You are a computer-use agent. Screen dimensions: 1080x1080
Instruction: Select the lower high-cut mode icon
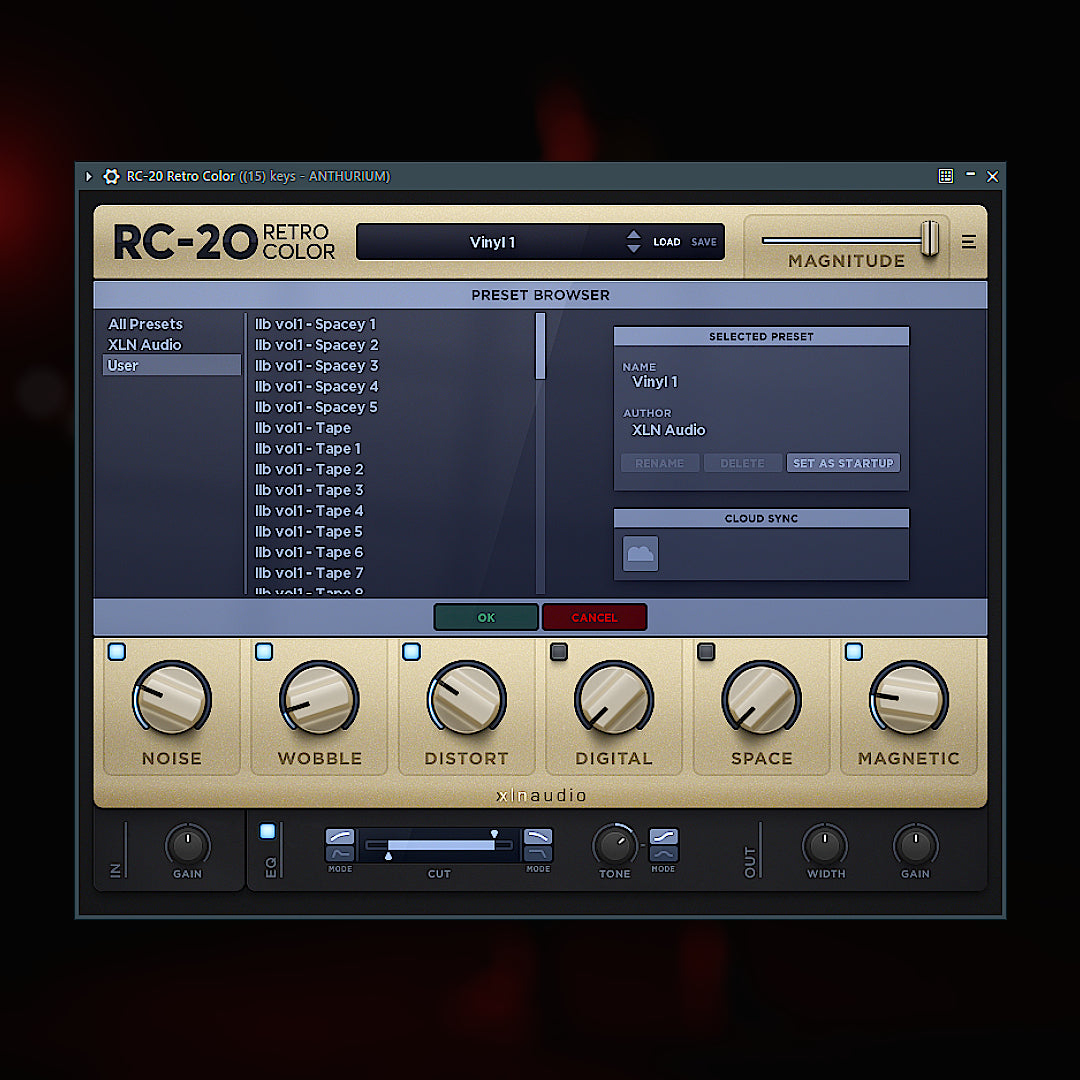click(x=538, y=854)
